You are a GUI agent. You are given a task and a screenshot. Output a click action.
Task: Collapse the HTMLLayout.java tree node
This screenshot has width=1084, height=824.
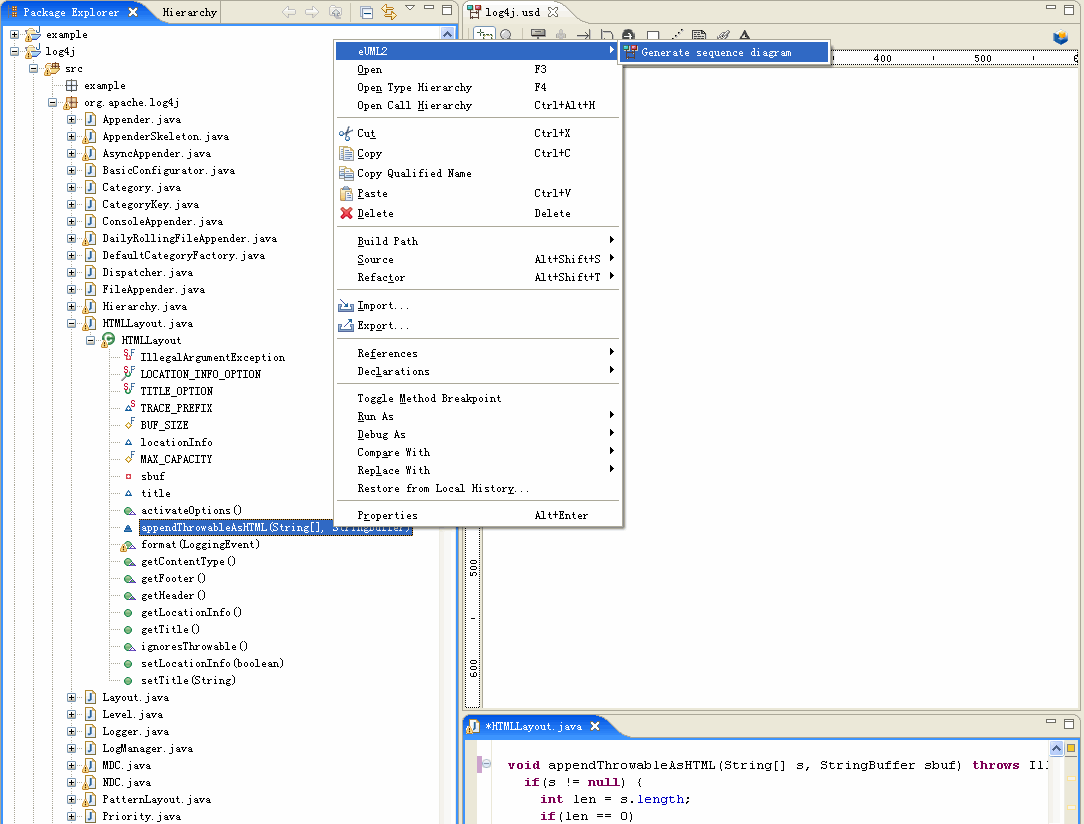pyautogui.click(x=72, y=323)
